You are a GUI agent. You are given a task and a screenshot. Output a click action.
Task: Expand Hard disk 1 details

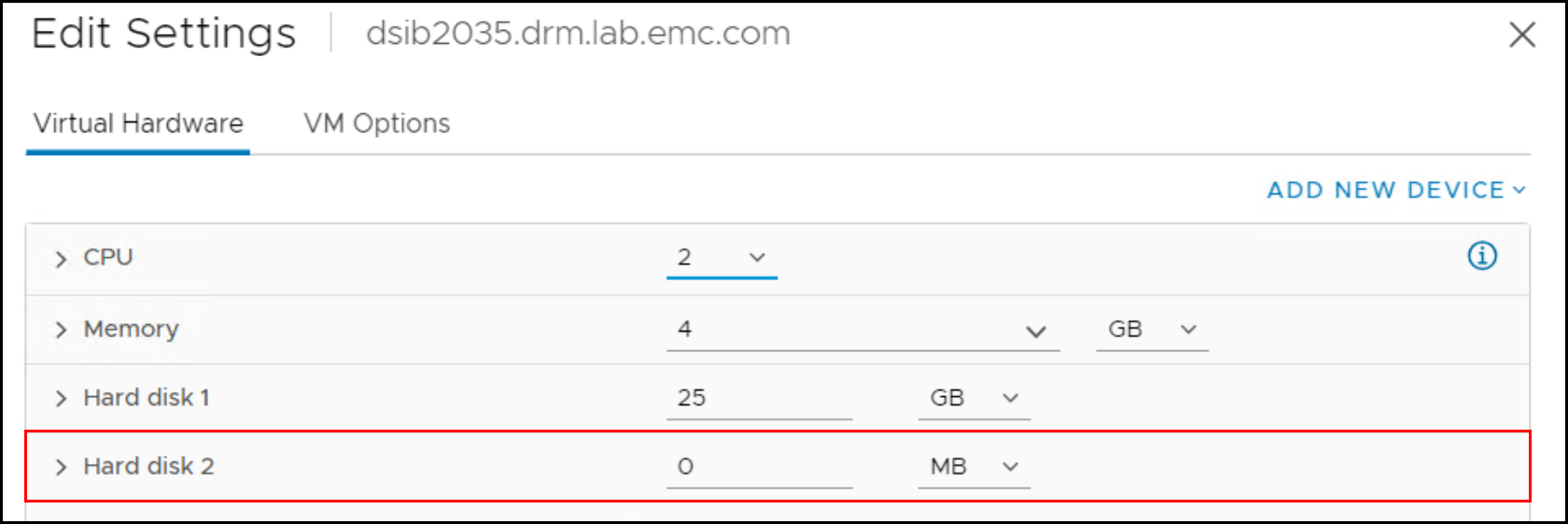point(62,399)
